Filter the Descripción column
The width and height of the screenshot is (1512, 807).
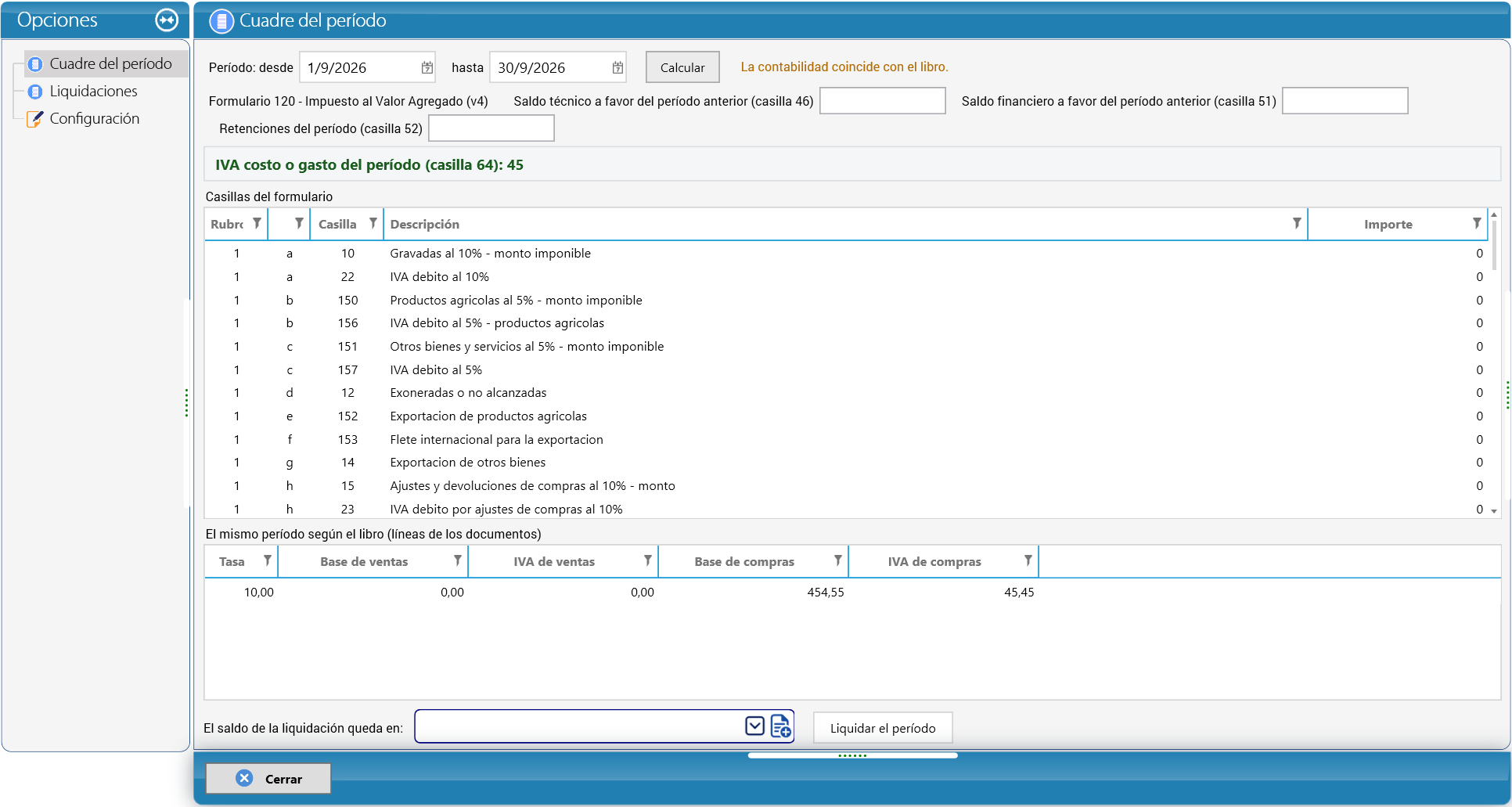tap(1297, 224)
